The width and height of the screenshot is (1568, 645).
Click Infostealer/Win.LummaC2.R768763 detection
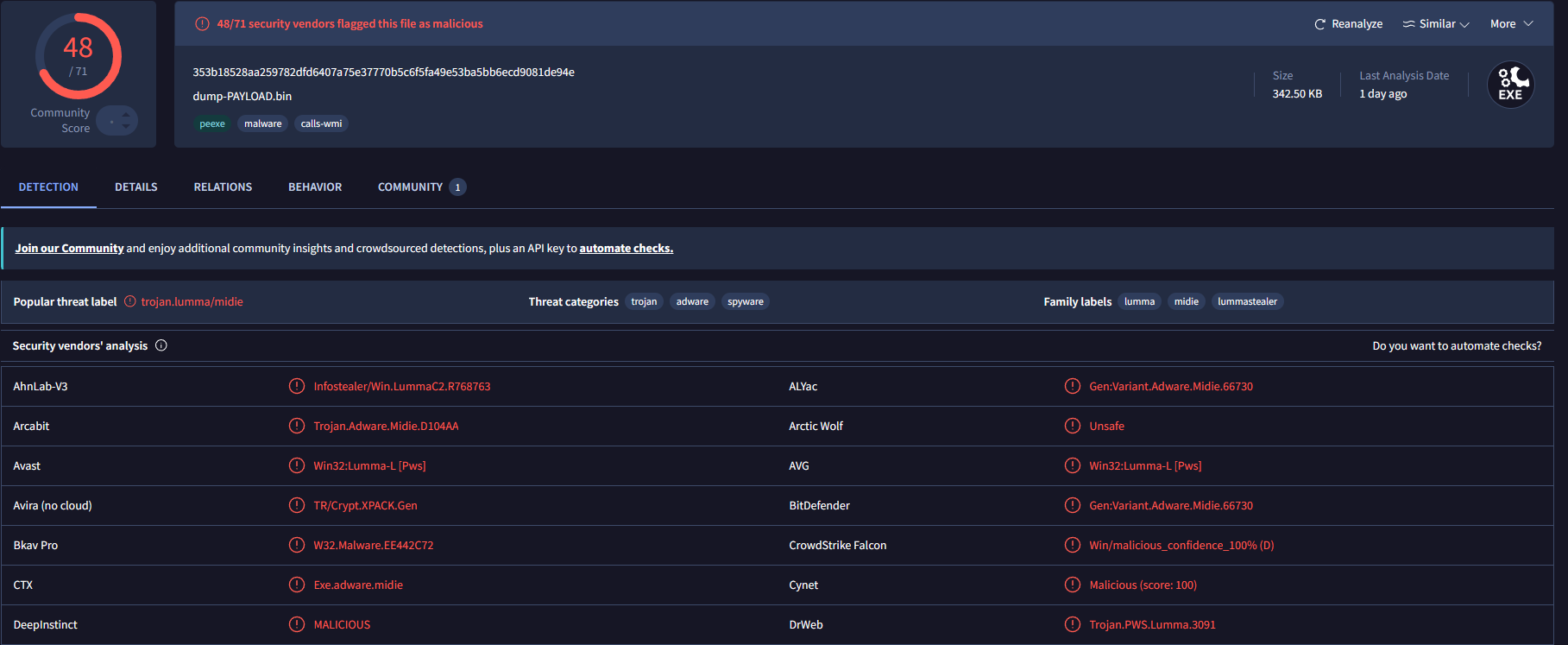[x=402, y=386]
